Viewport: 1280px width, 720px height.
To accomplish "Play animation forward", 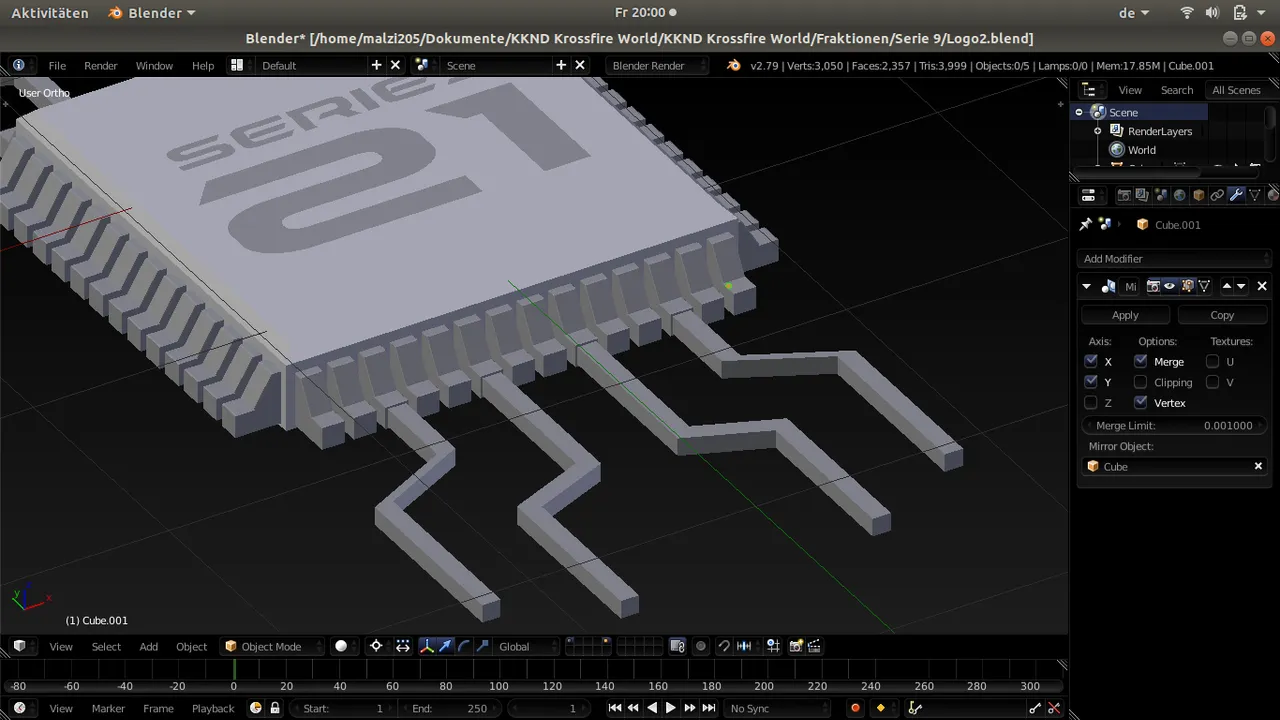I will pos(671,708).
